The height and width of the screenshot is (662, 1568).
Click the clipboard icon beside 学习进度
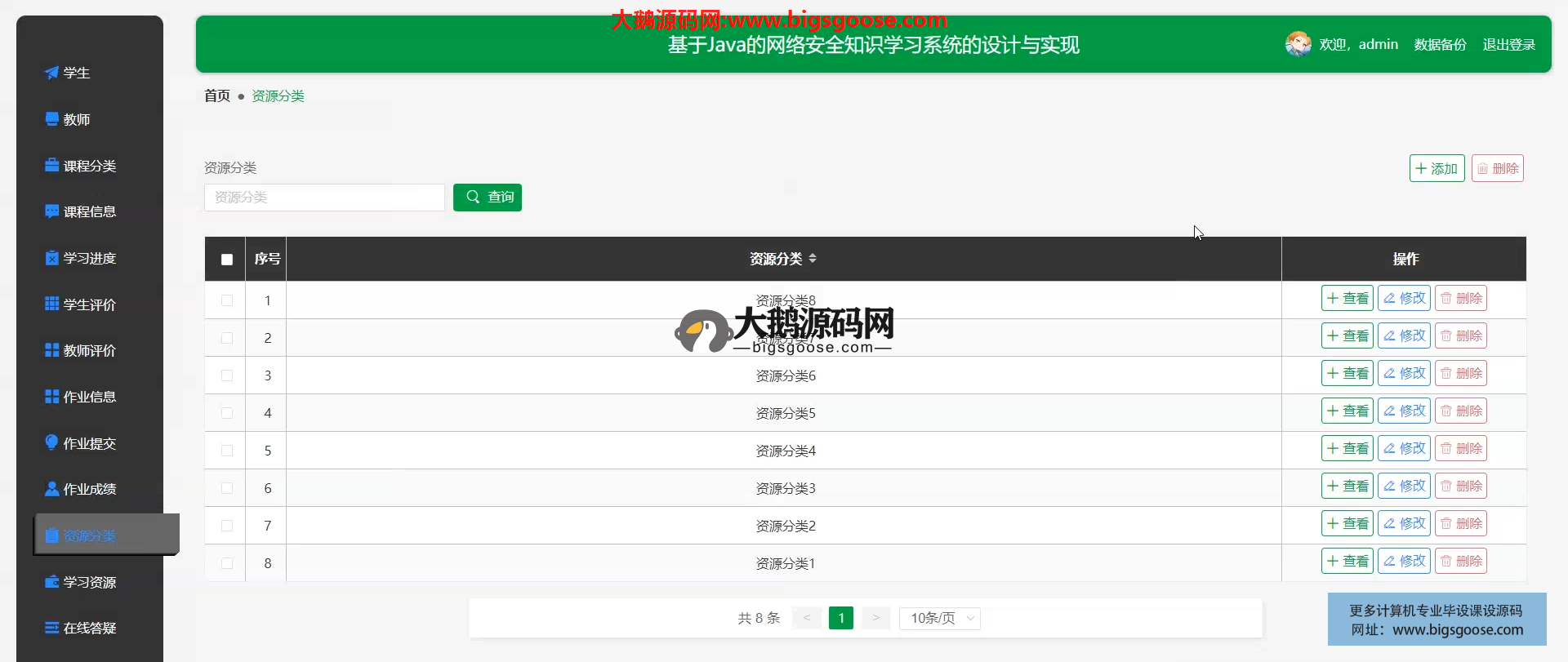[x=51, y=258]
